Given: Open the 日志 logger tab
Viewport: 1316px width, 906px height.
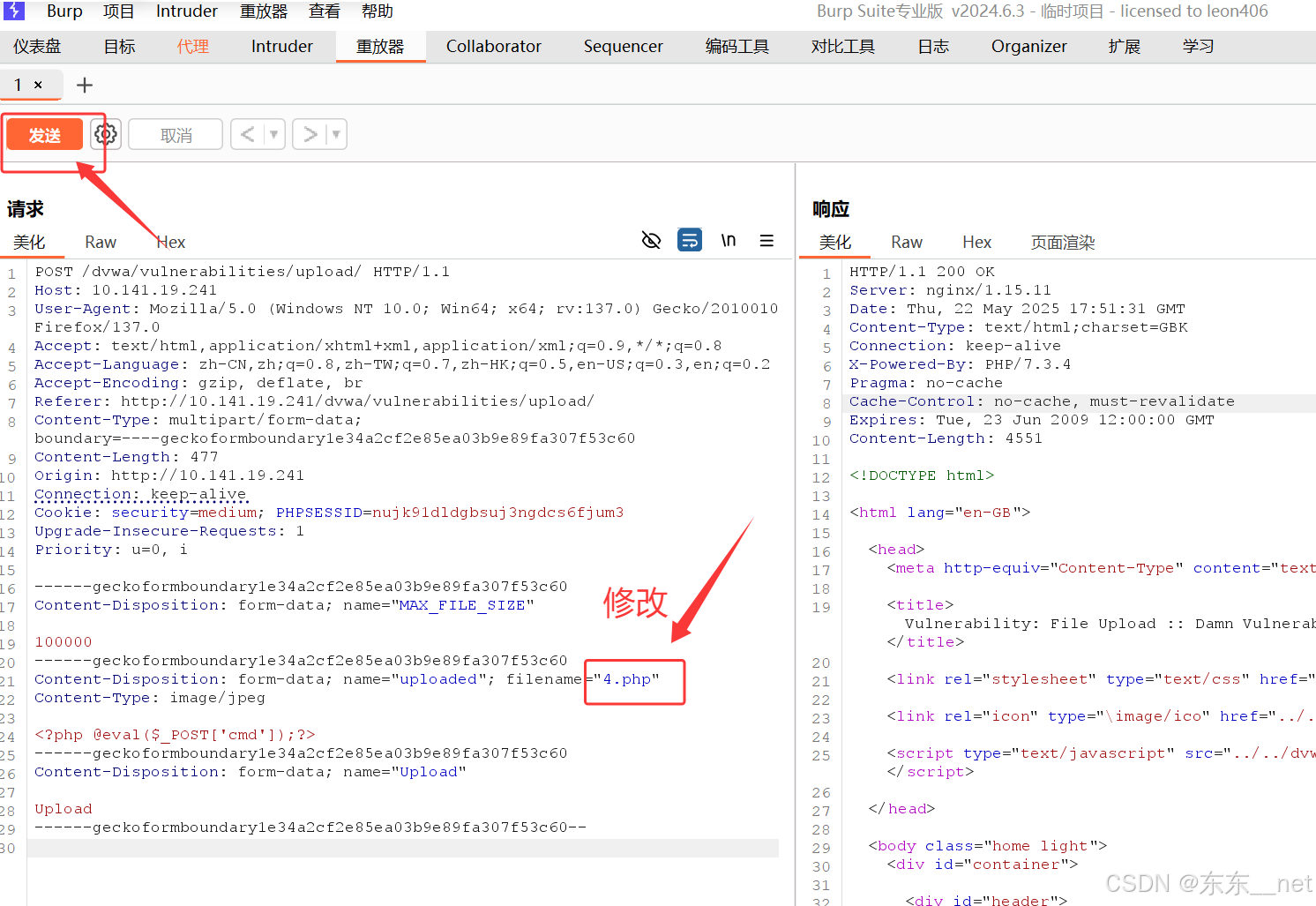Looking at the screenshot, I should 933,47.
